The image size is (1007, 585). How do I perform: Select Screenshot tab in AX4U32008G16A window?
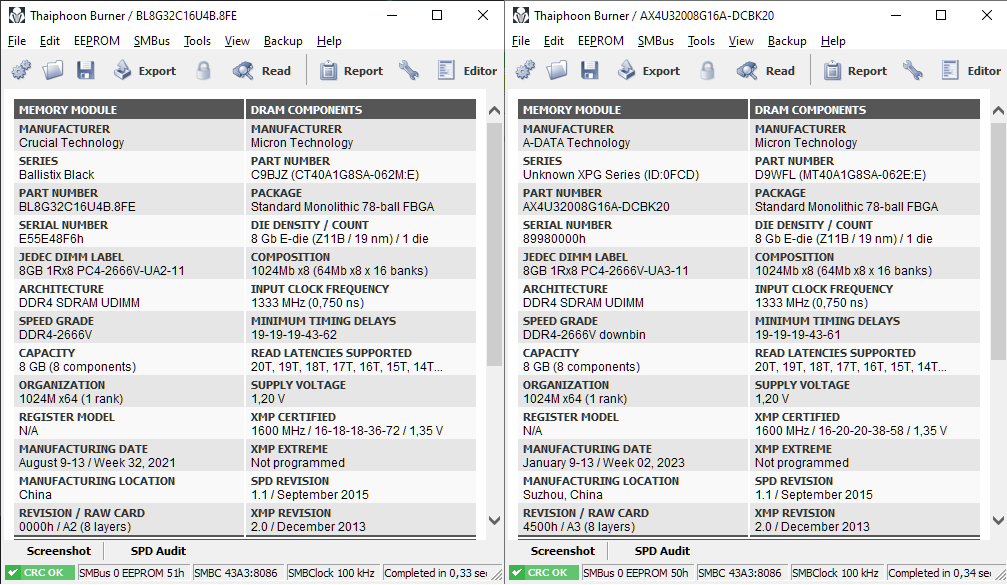(563, 551)
